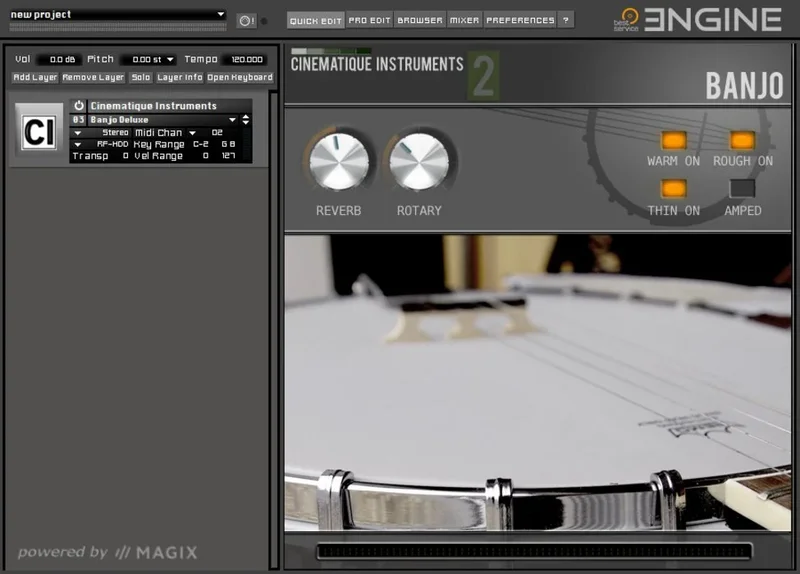Click the level meter above Cinematique Instruments title
Image resolution: width=800 pixels, height=574 pixels.
coord(331,51)
